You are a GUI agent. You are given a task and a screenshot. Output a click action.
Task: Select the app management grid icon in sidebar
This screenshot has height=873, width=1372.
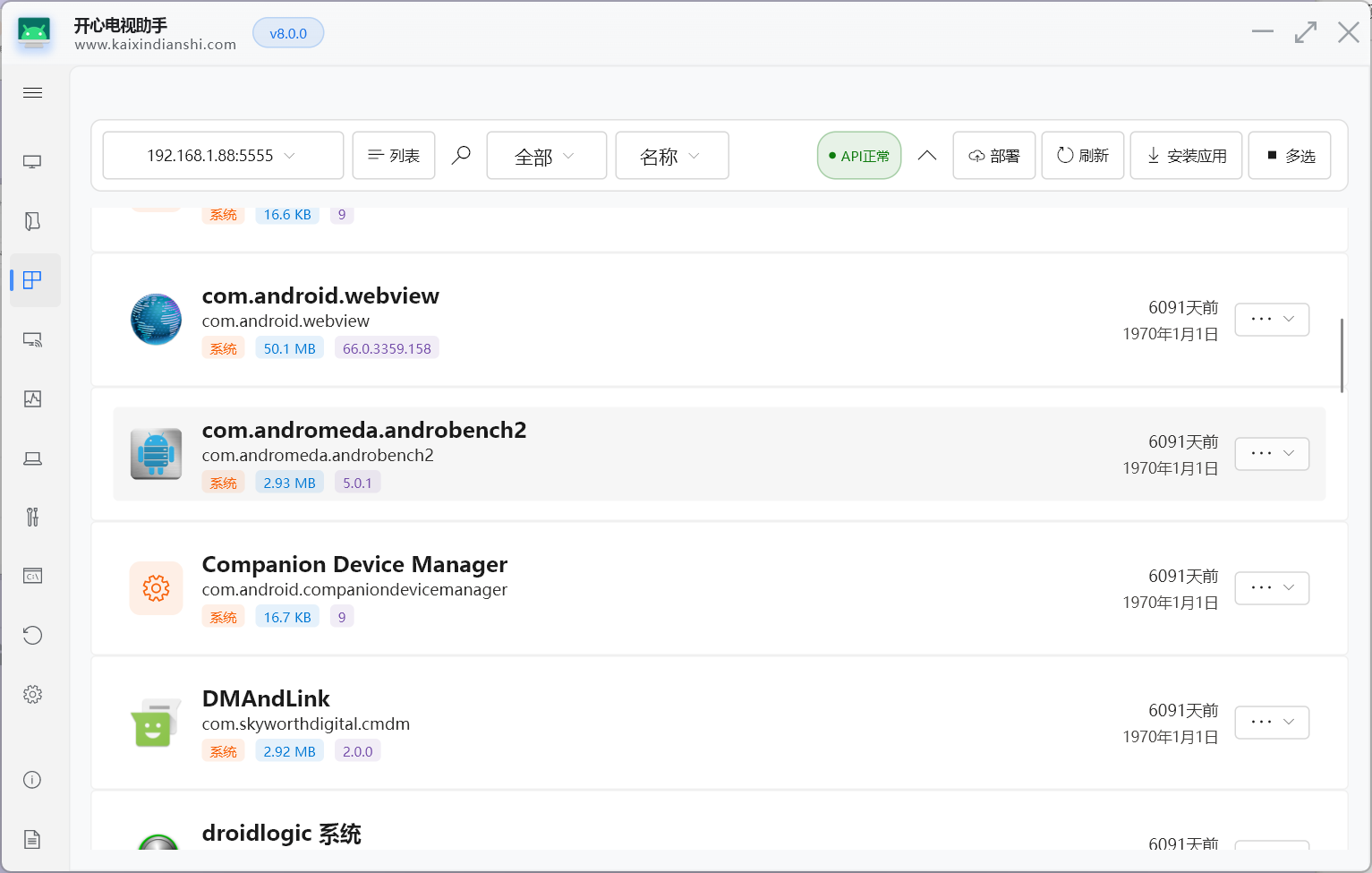(32, 280)
